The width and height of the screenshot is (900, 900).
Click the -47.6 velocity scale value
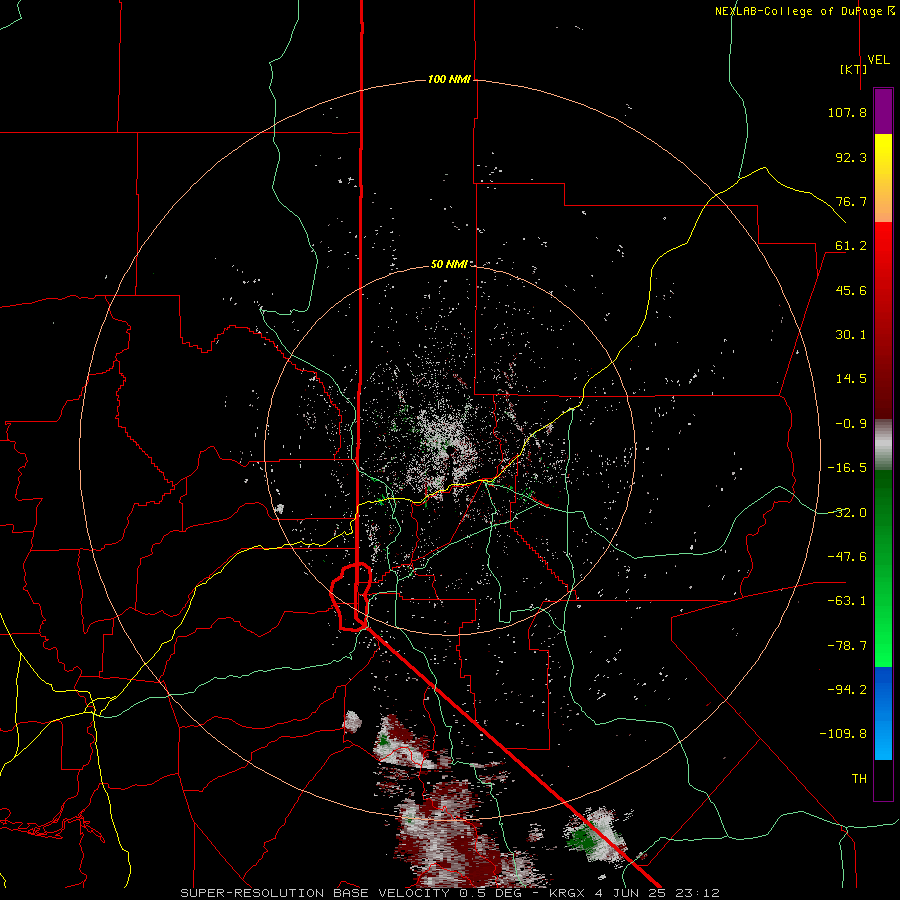pos(847,557)
